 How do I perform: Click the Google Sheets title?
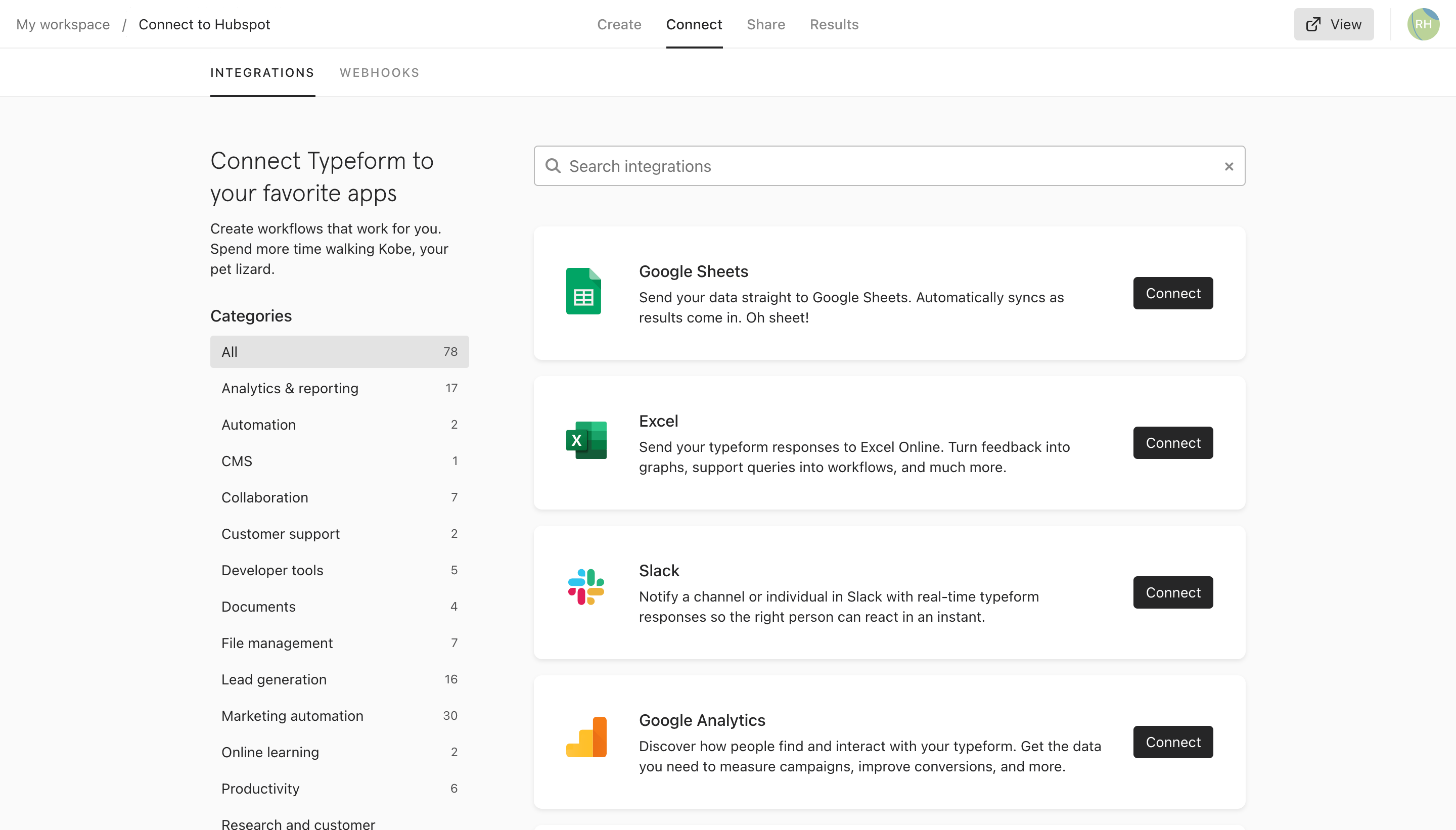[693, 271]
